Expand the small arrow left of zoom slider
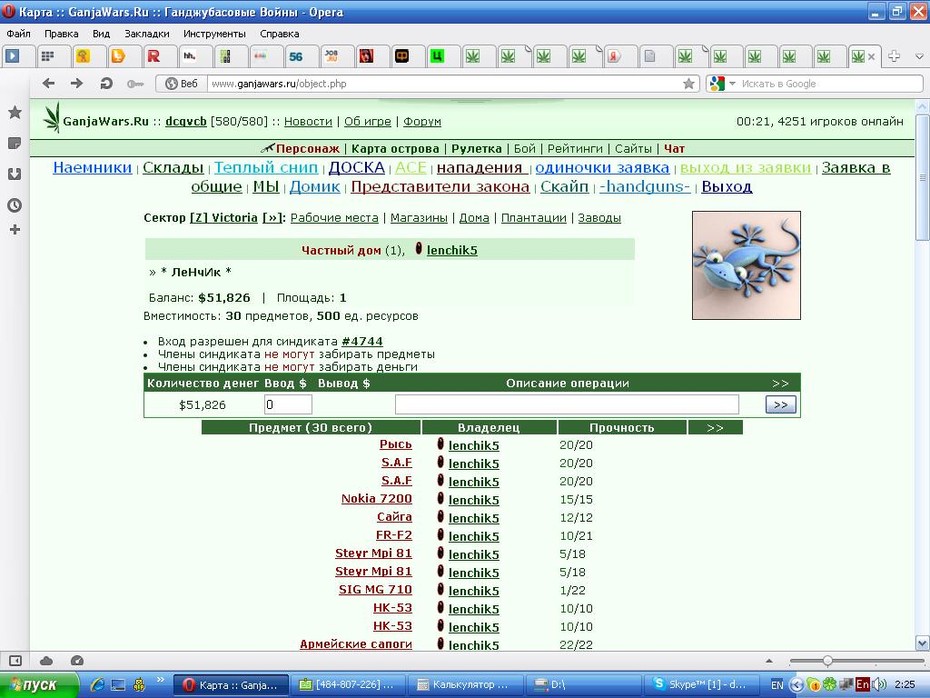Screen dimensions: 930x698 pyautogui.click(x=769, y=660)
